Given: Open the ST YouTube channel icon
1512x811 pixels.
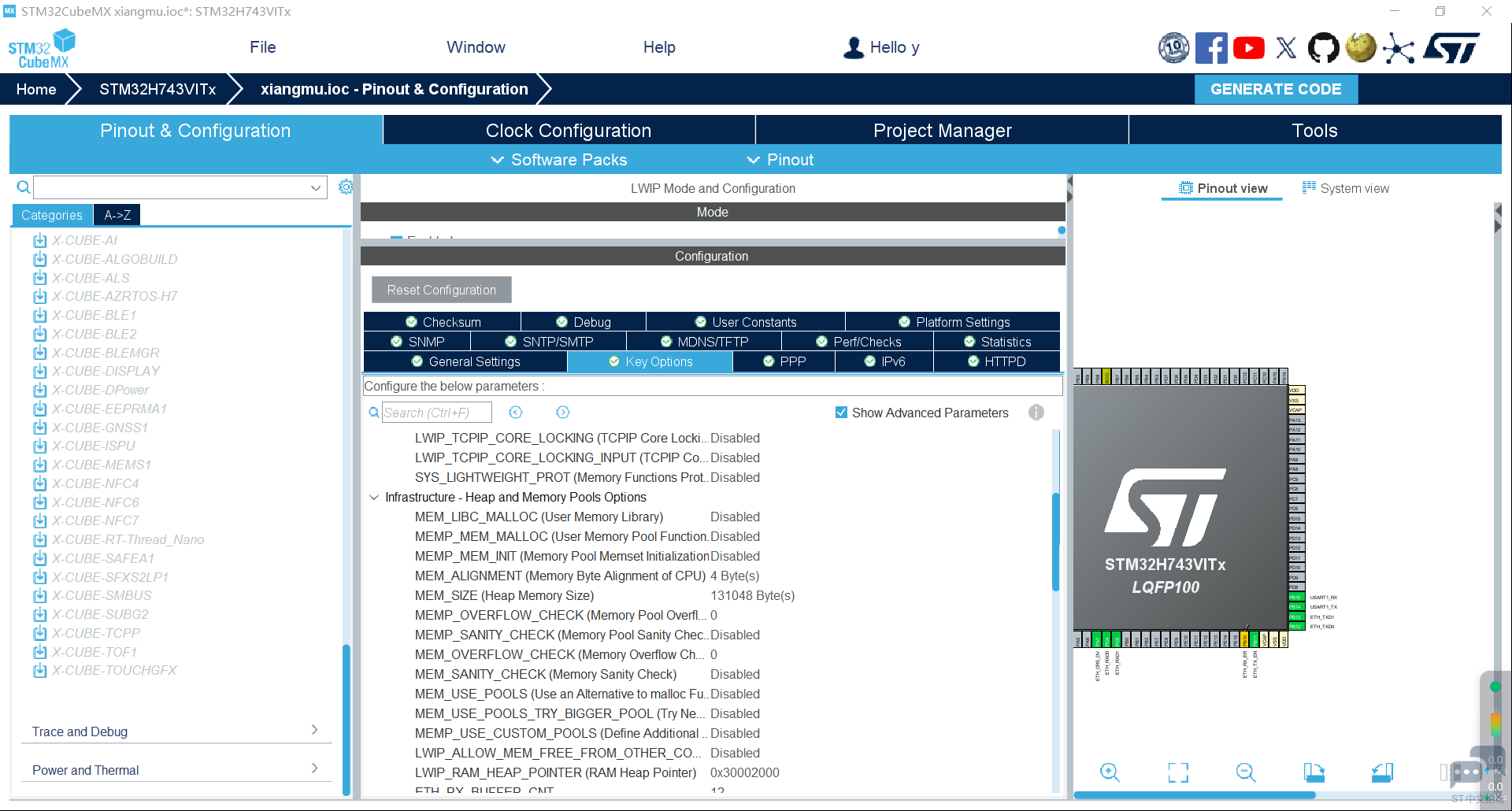Looking at the screenshot, I should [1249, 48].
